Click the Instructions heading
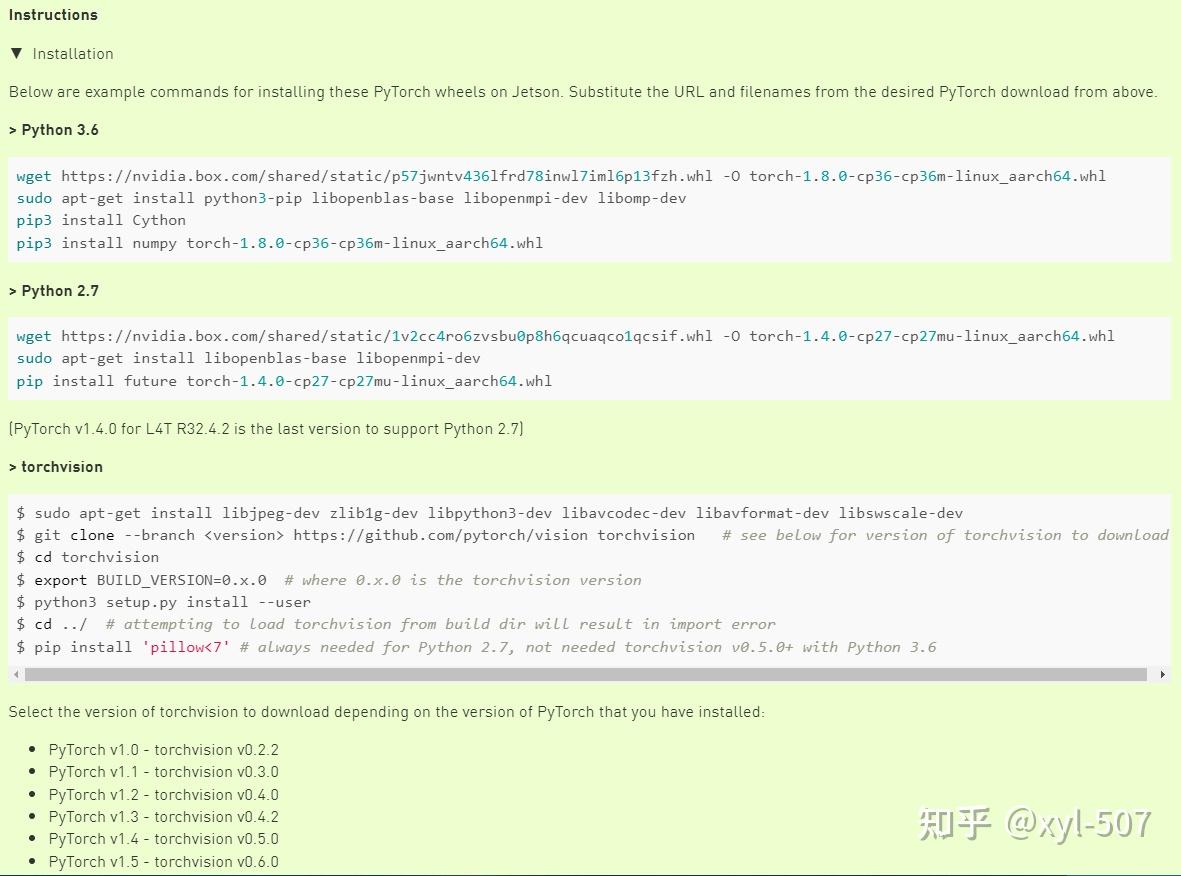The image size is (1181, 876). (x=53, y=15)
